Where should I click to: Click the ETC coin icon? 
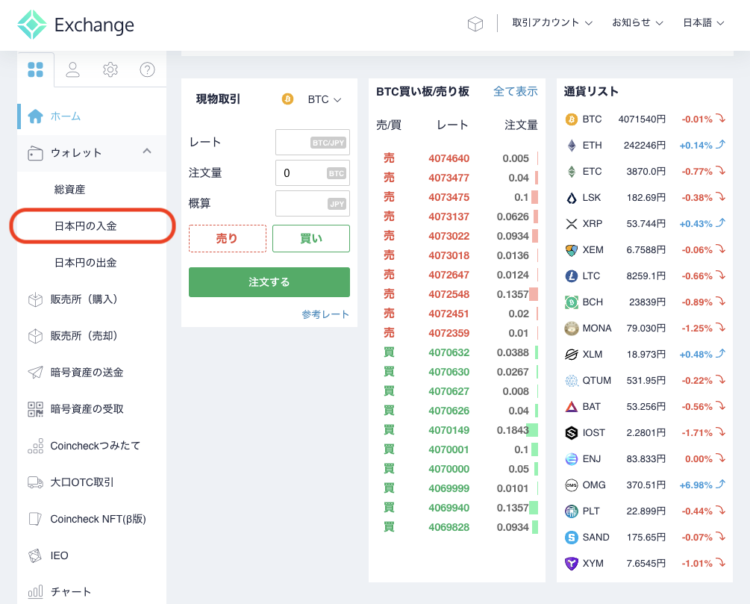coord(572,171)
